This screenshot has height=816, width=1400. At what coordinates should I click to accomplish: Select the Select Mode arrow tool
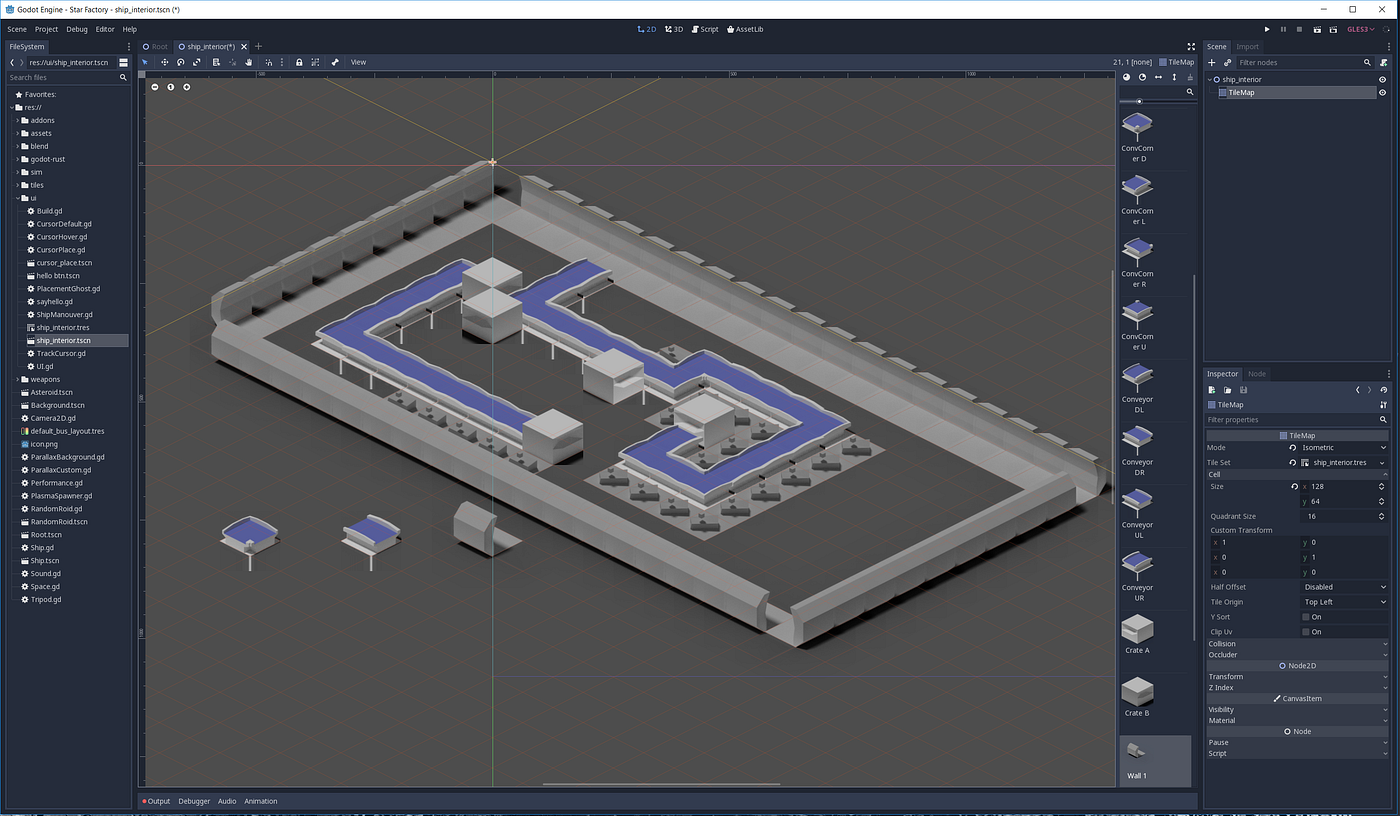click(x=145, y=62)
